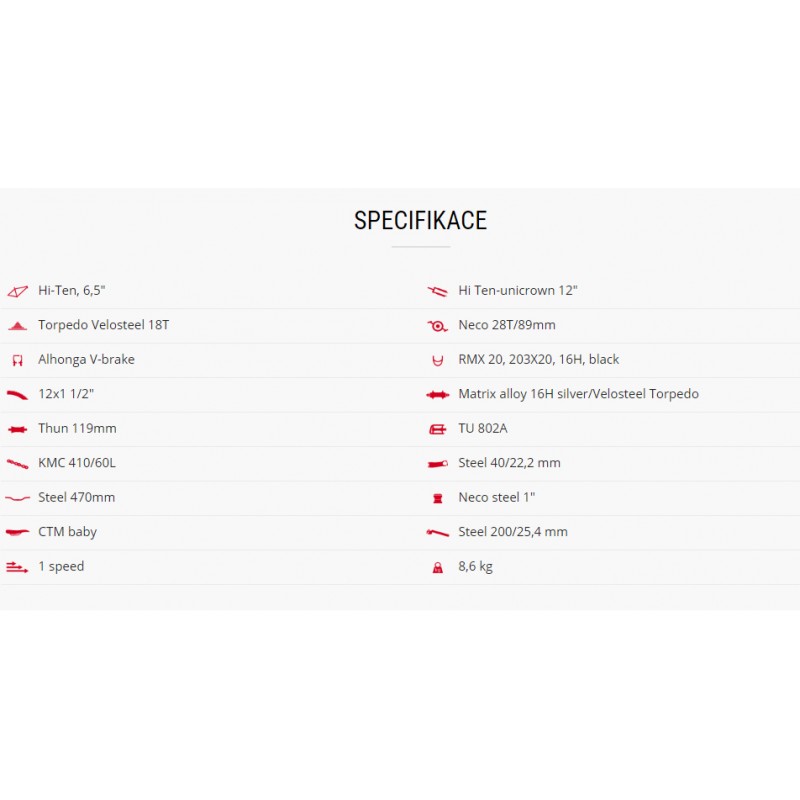Click the headset icon beside Neco steel 1"
This screenshot has height=800, width=800.
coord(437,498)
